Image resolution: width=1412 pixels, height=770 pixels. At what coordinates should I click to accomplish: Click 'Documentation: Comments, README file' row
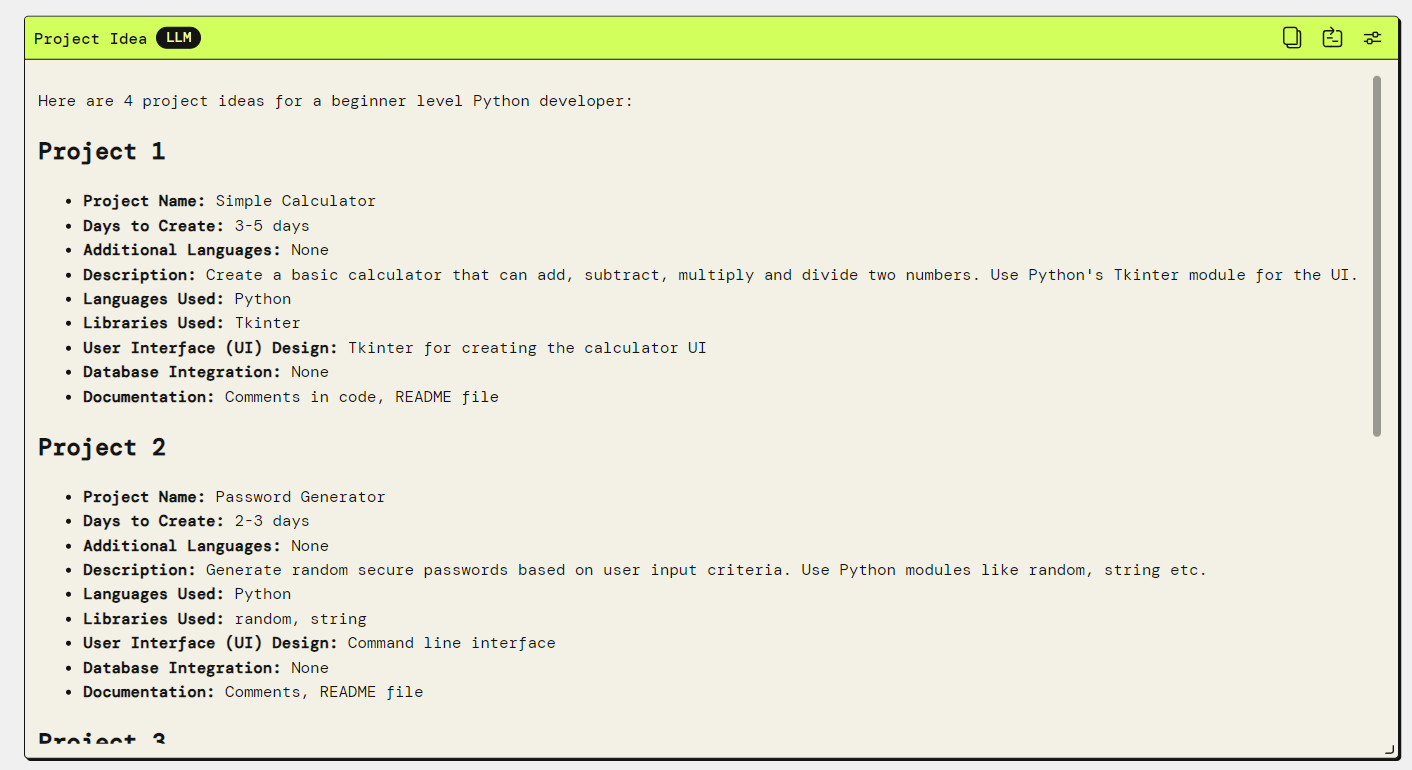click(253, 692)
